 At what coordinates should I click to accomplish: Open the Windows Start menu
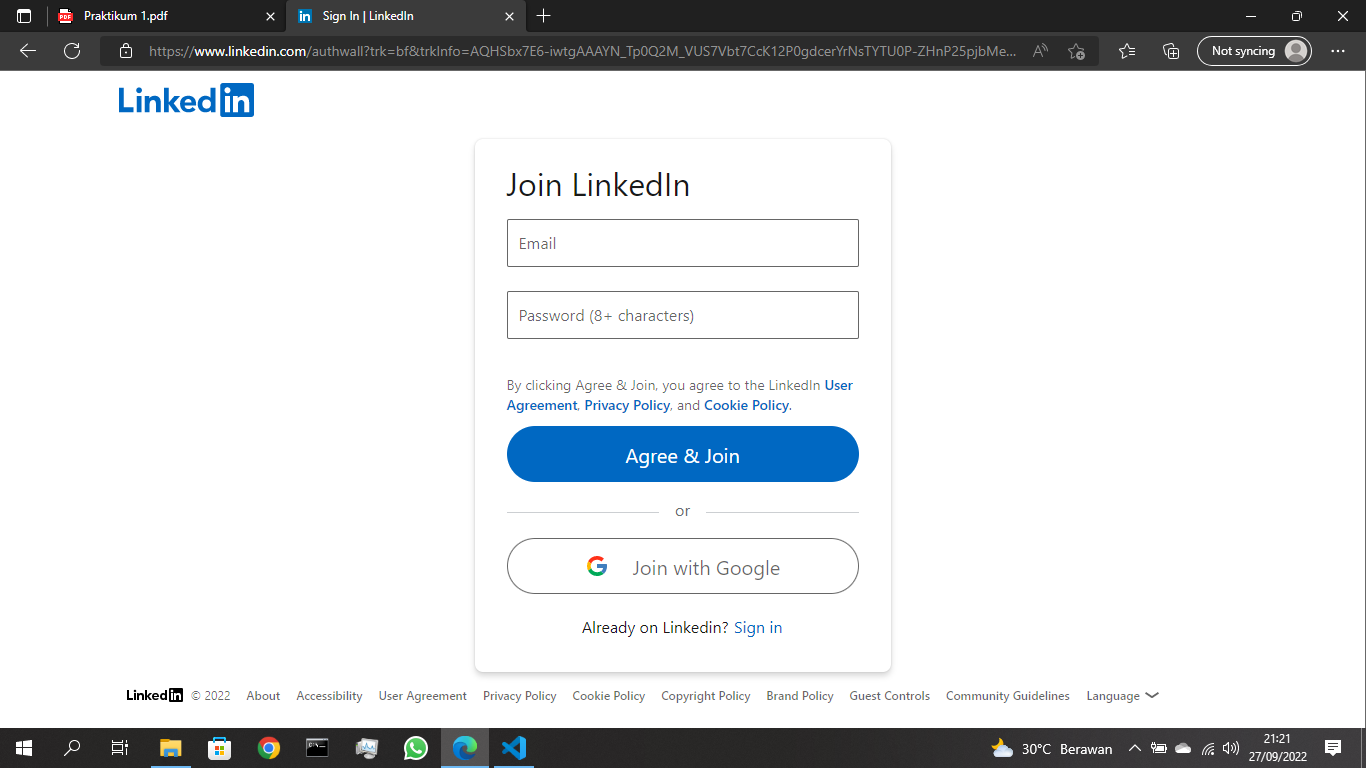pyautogui.click(x=24, y=748)
